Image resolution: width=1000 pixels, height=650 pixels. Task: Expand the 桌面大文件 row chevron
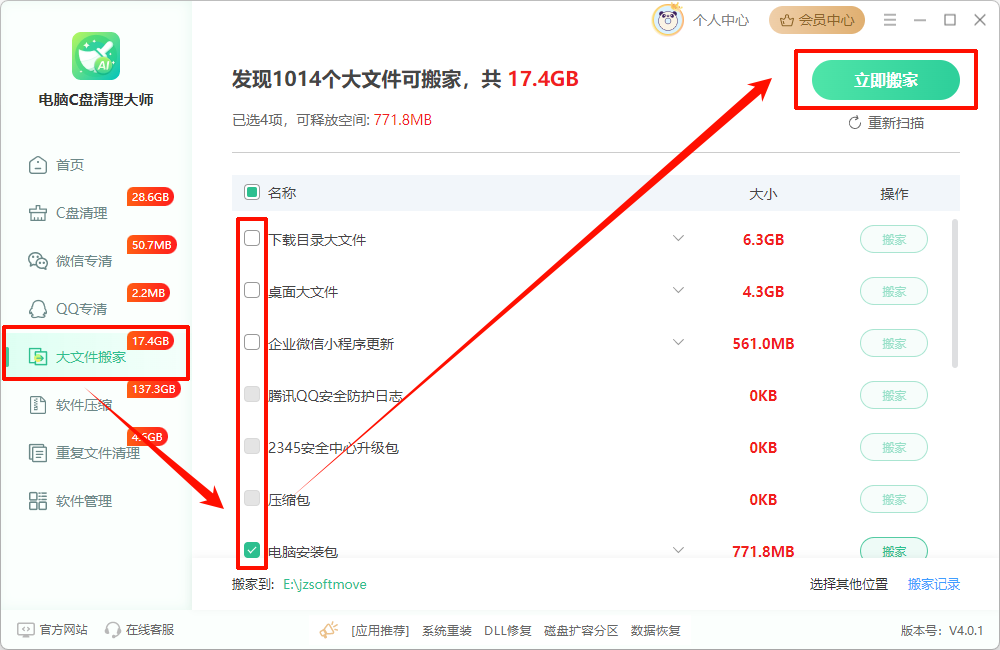point(679,291)
